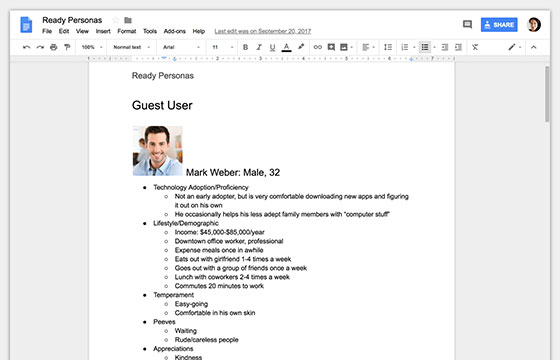Open the line spacing options
560x360 pixels.
pos(388,47)
